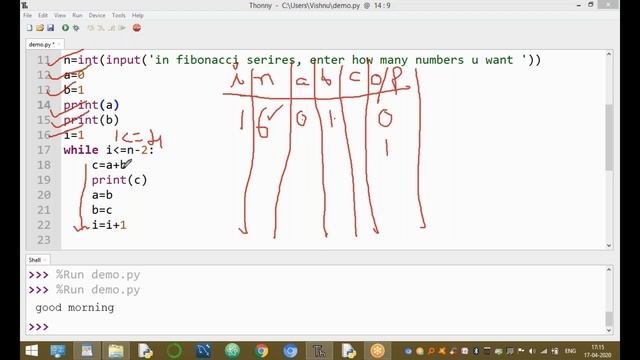Click the Resume debug icon
Viewport: 640px width, 360px height.
(122, 28)
